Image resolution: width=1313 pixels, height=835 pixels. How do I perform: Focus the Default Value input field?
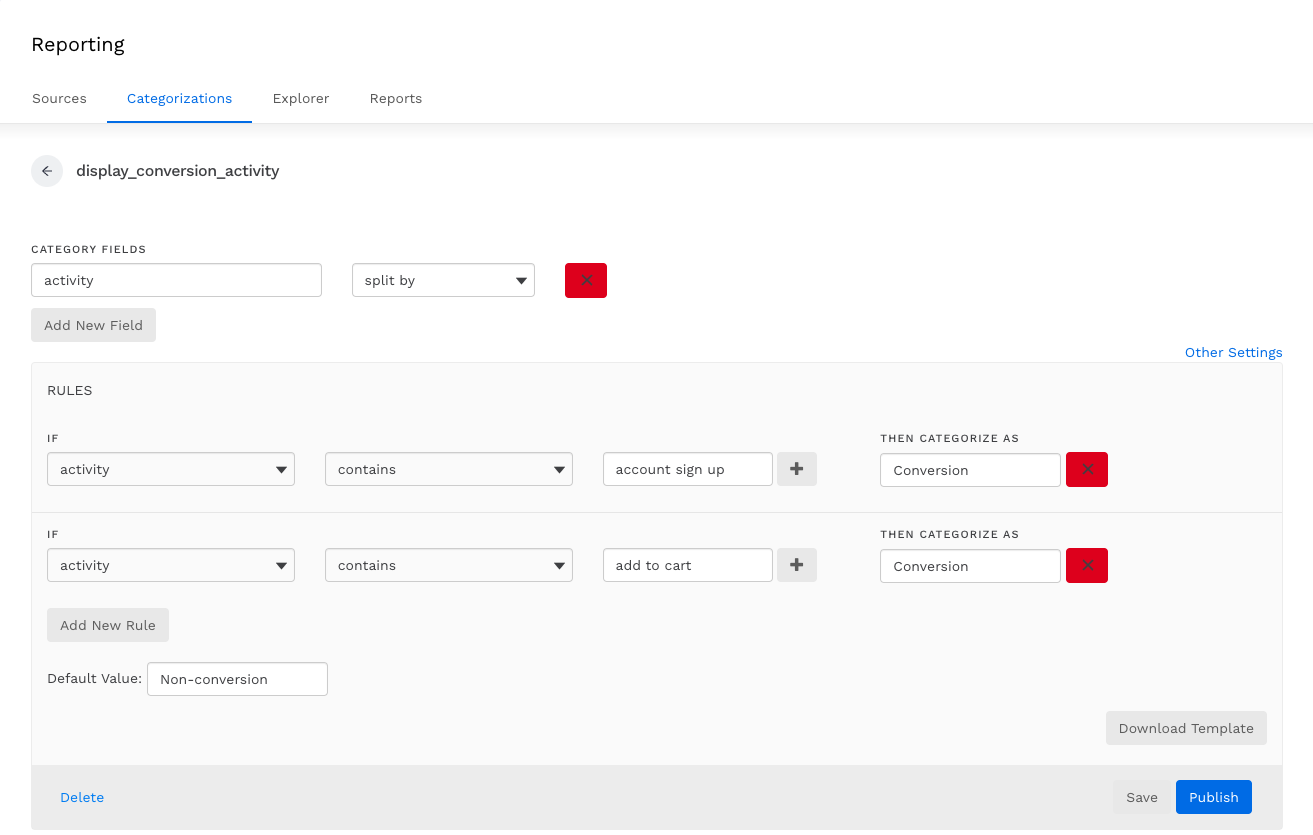pyautogui.click(x=237, y=679)
